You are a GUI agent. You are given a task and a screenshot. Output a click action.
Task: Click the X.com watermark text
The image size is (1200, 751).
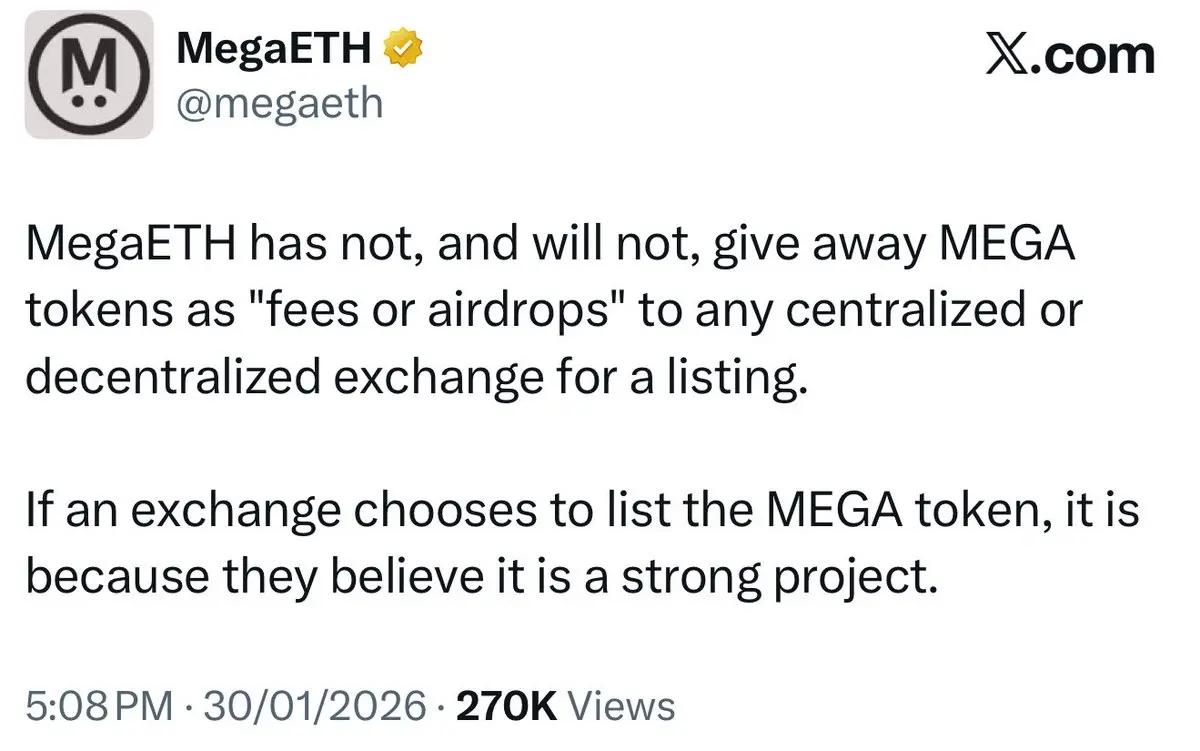[x=1070, y=54]
